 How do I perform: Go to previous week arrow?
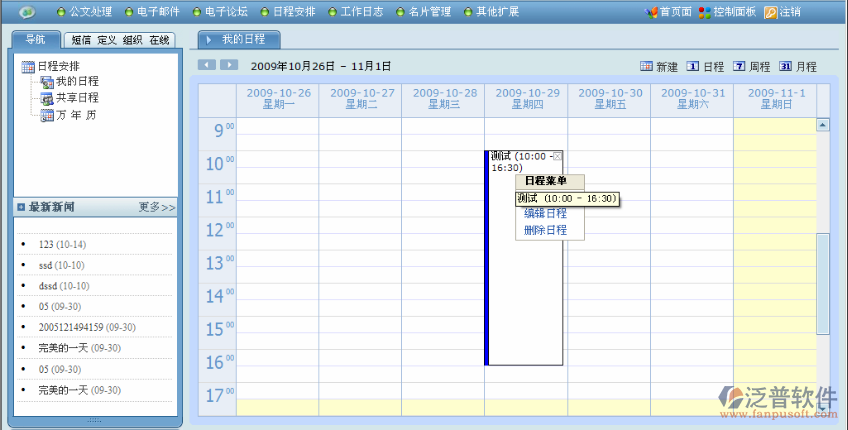click(x=207, y=65)
